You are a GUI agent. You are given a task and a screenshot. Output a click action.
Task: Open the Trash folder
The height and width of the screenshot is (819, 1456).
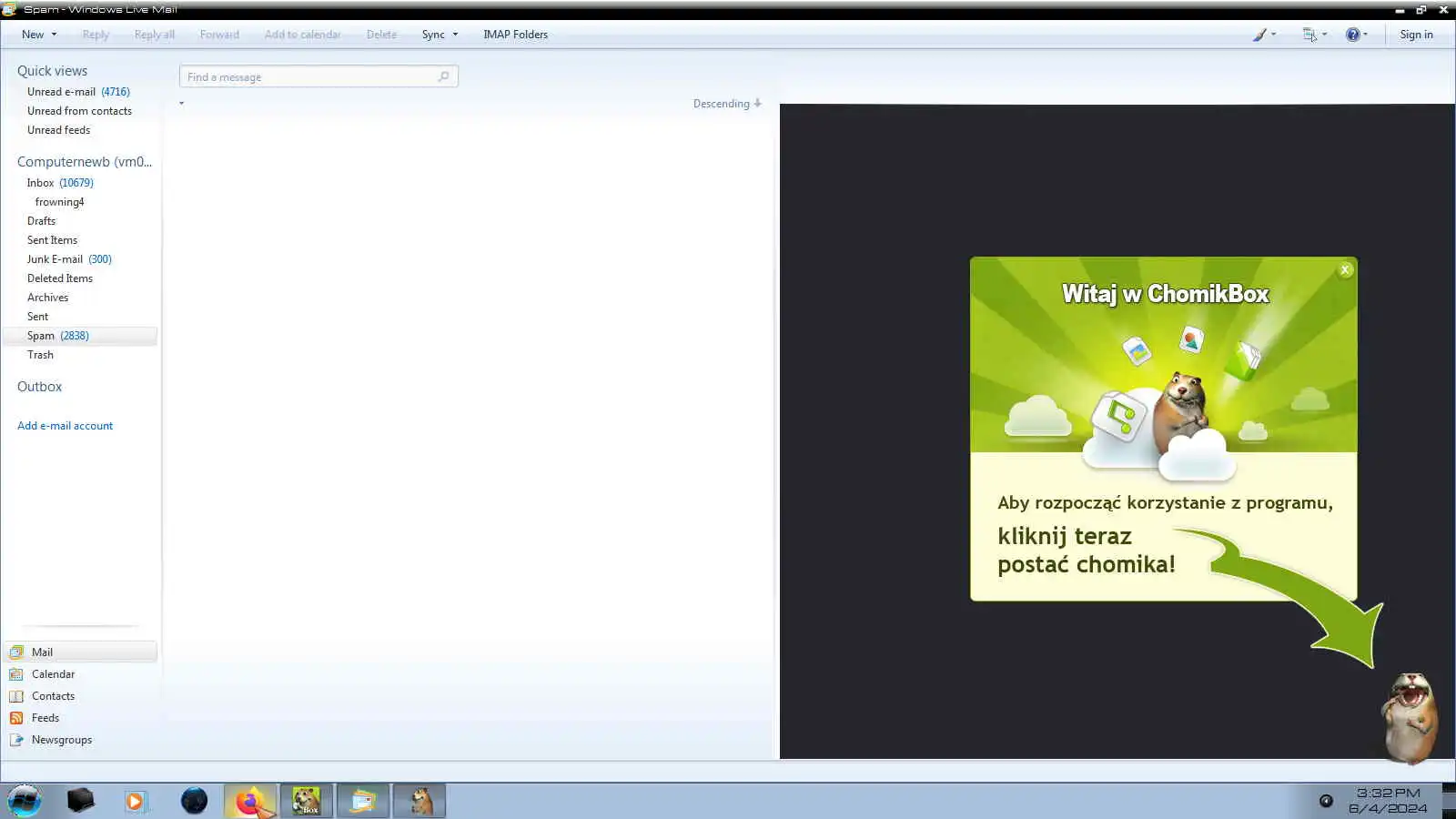(x=40, y=355)
